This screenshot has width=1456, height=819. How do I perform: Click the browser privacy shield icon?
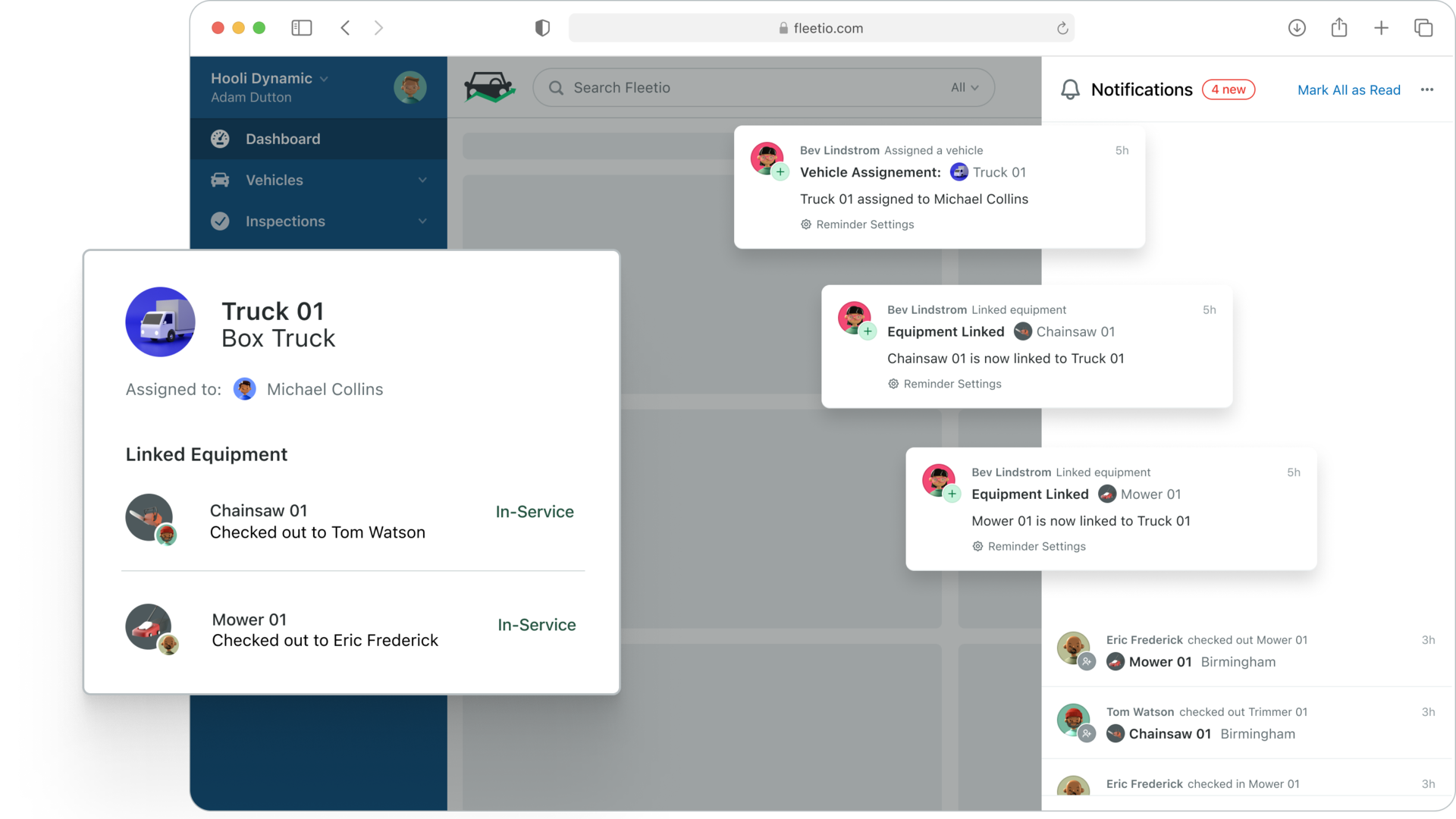tap(542, 28)
